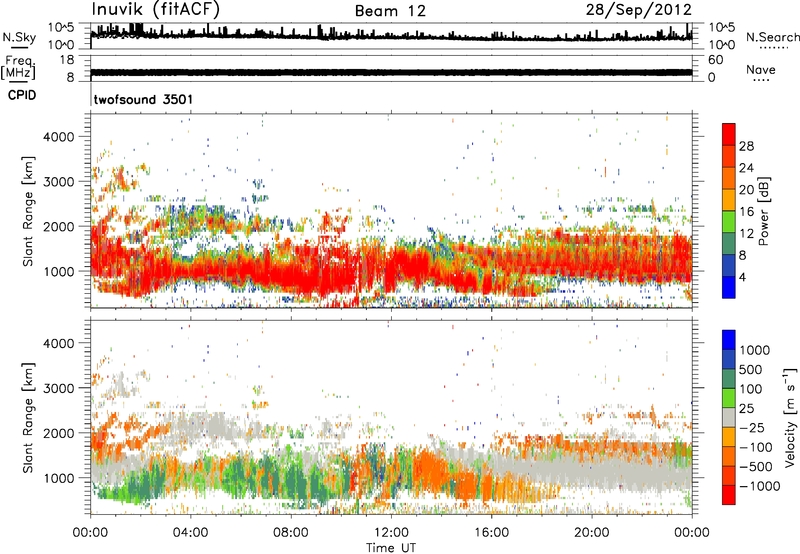The width and height of the screenshot is (800, 554).
Task: Click the power colorbar value 28
Action: tap(746, 146)
